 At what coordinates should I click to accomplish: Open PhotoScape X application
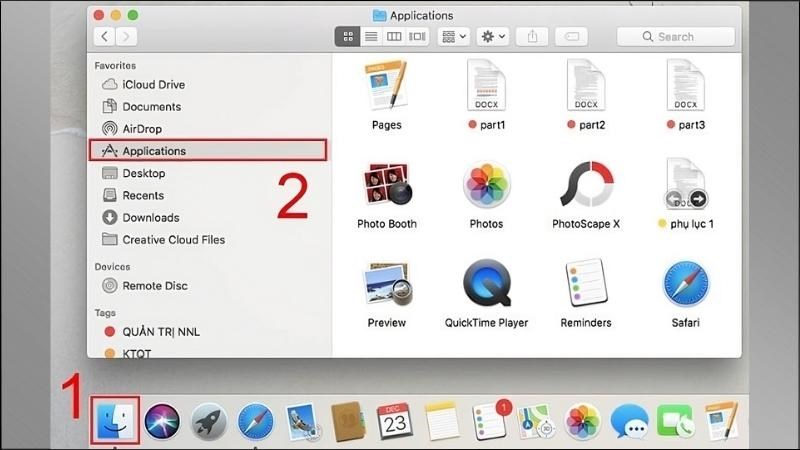tap(586, 186)
